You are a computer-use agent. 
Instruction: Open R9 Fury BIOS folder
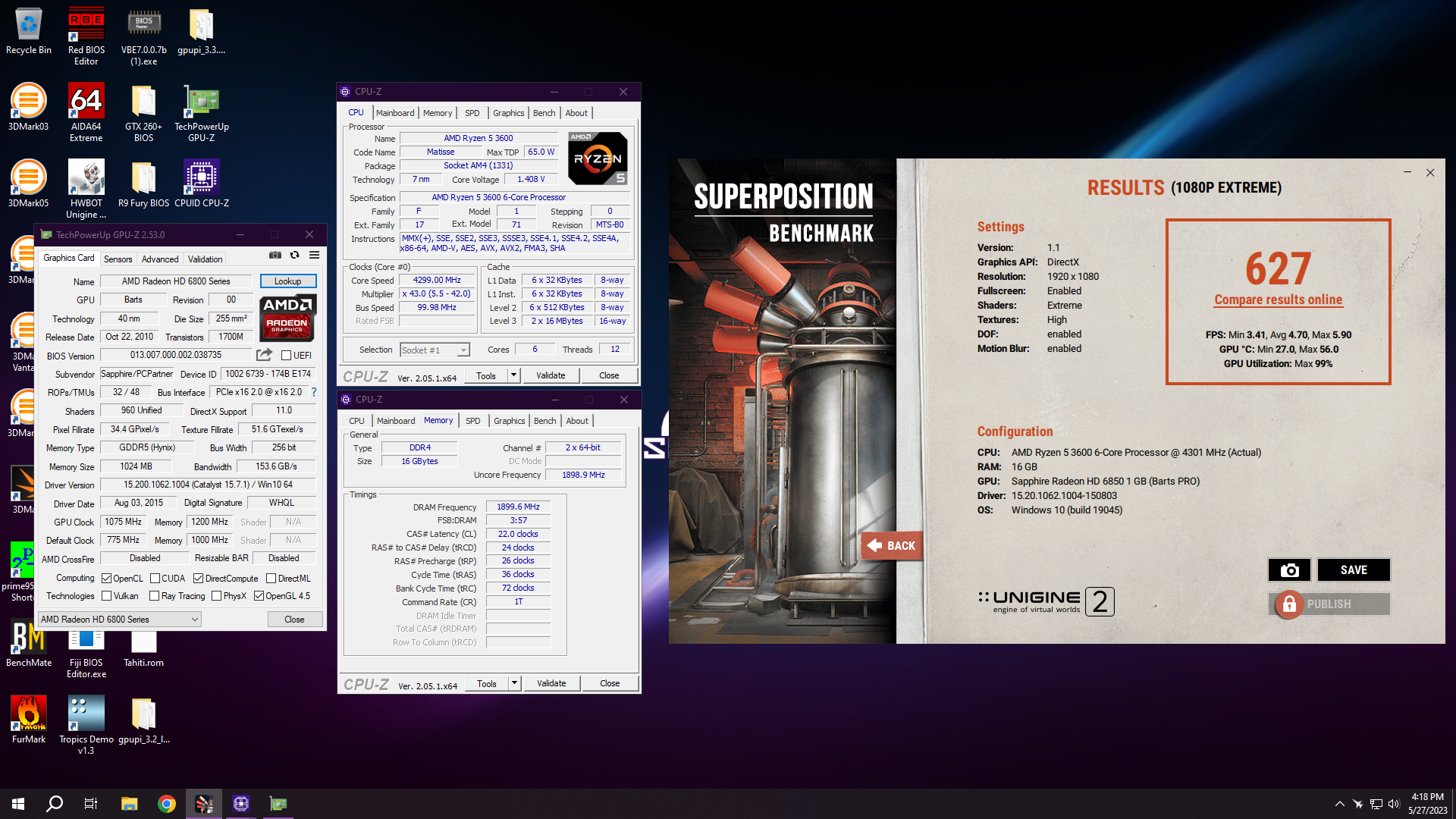[143, 184]
